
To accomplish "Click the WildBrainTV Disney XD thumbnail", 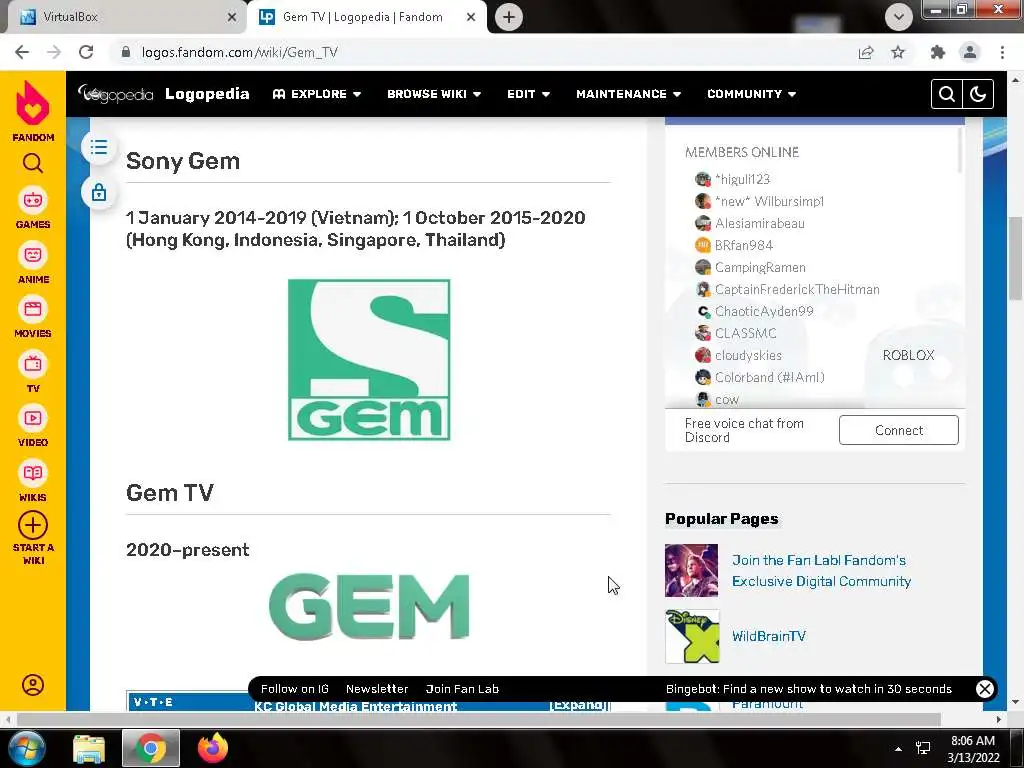I will [692, 636].
